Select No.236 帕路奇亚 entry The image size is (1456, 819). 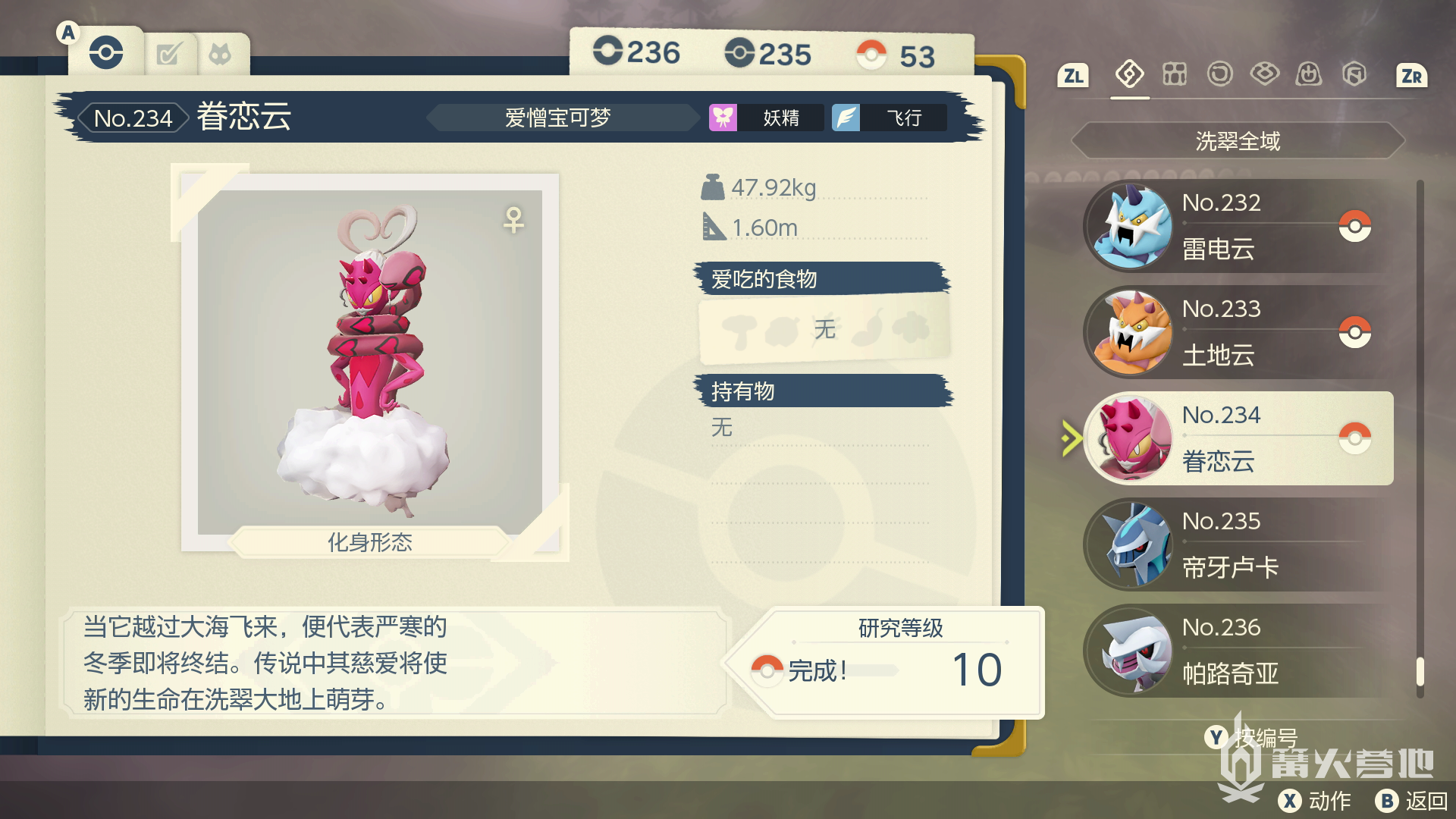tap(1238, 651)
